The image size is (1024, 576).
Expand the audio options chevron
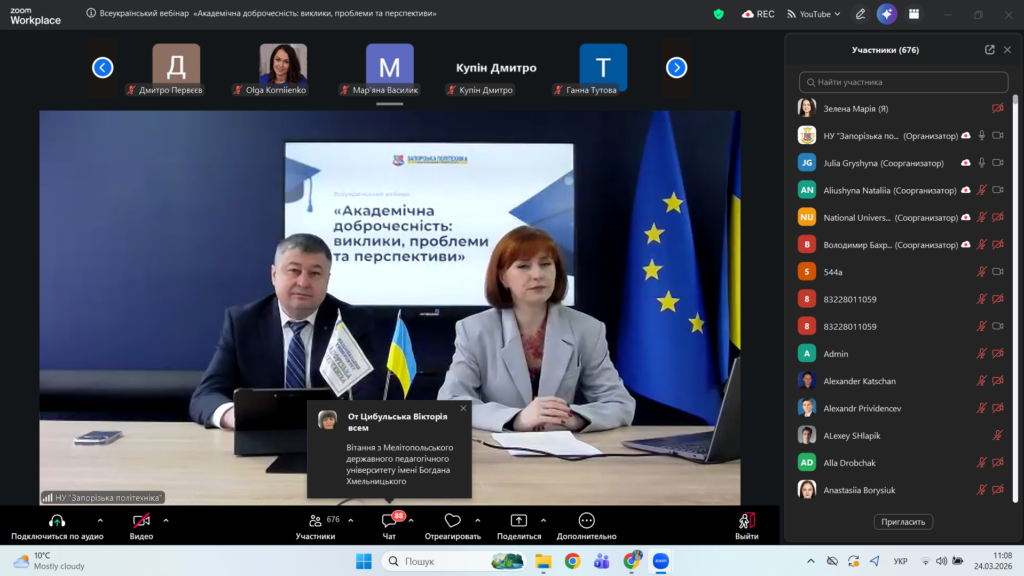[x=100, y=520]
